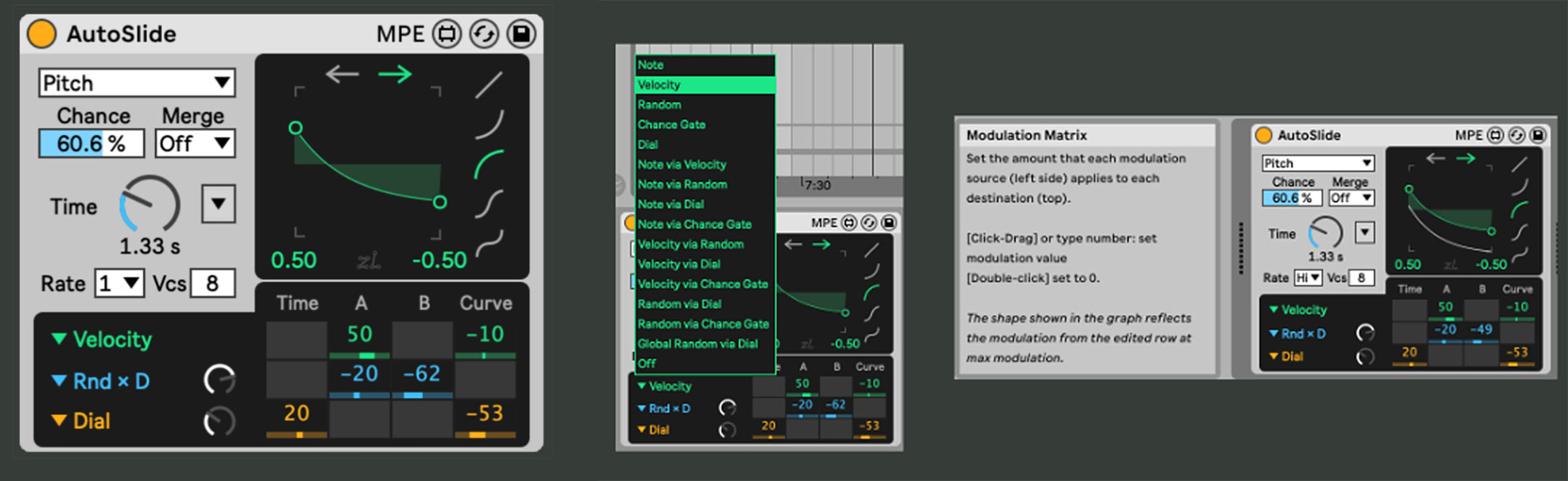
Task: Select Note via Dial in source menu
Action: tap(706, 205)
